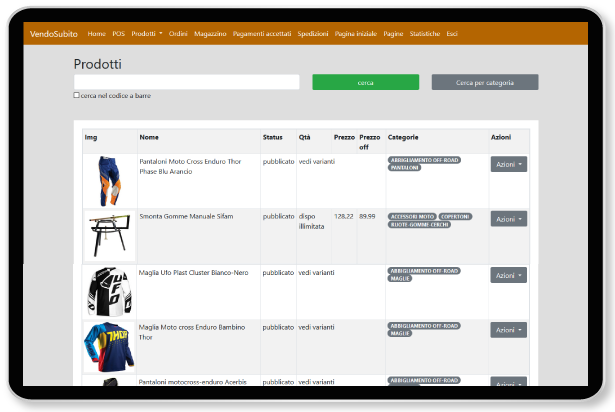Image resolution: width=615 pixels, height=412 pixels.
Task: Click product name Pantaloni motocross-enduro Acerbis
Action: 193,381
